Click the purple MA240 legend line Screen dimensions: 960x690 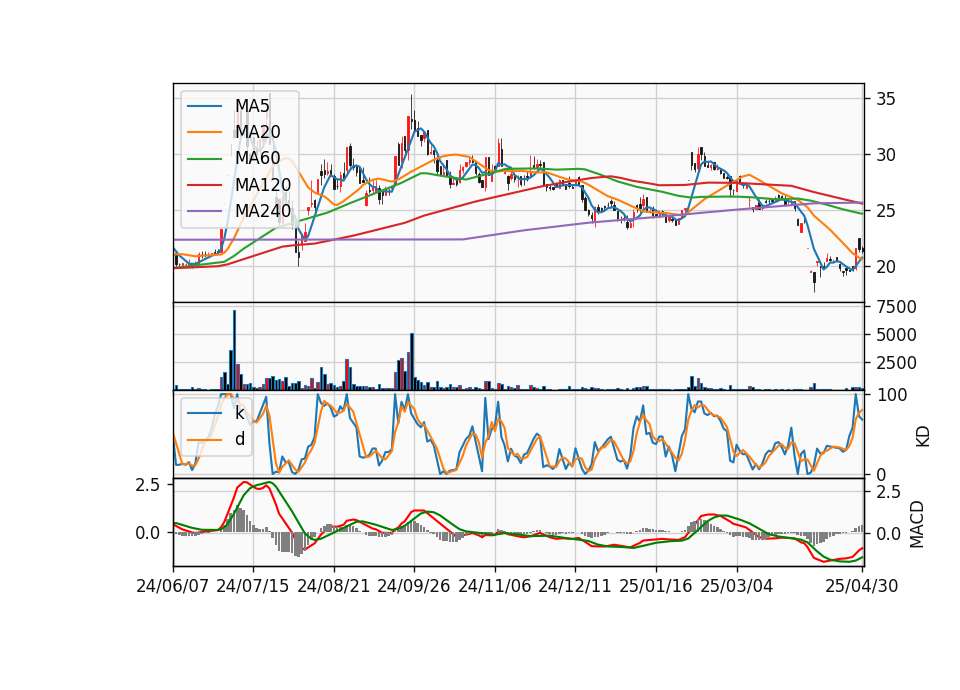pyautogui.click(x=204, y=211)
